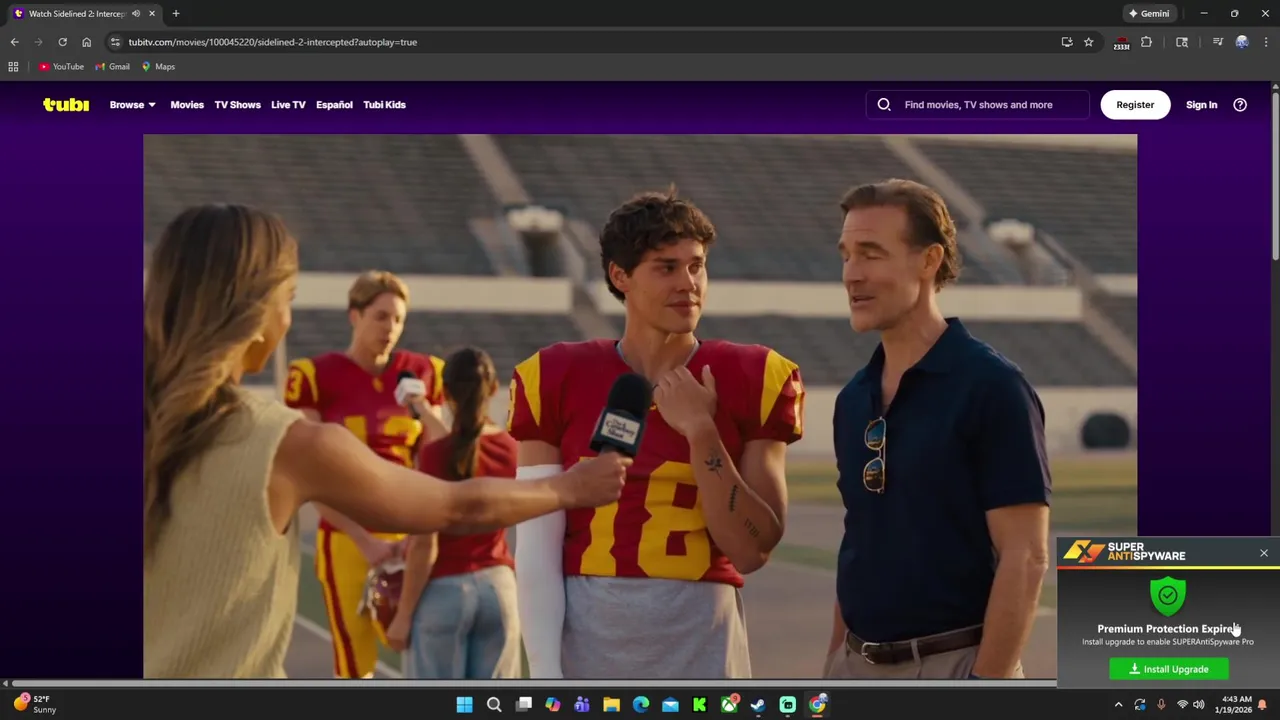Open the Maps bookmark

158,66
